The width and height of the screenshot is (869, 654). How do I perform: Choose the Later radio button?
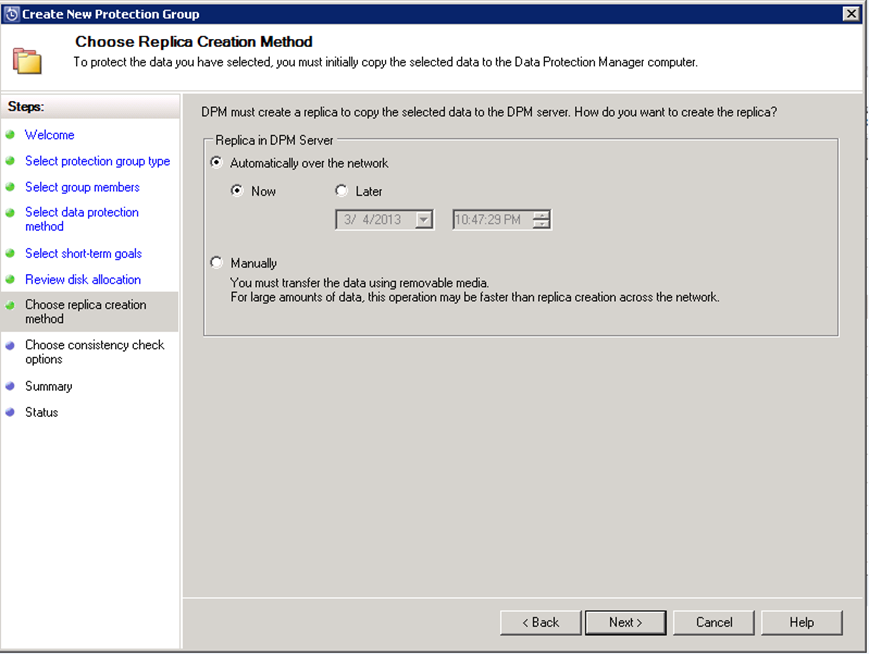tap(341, 191)
